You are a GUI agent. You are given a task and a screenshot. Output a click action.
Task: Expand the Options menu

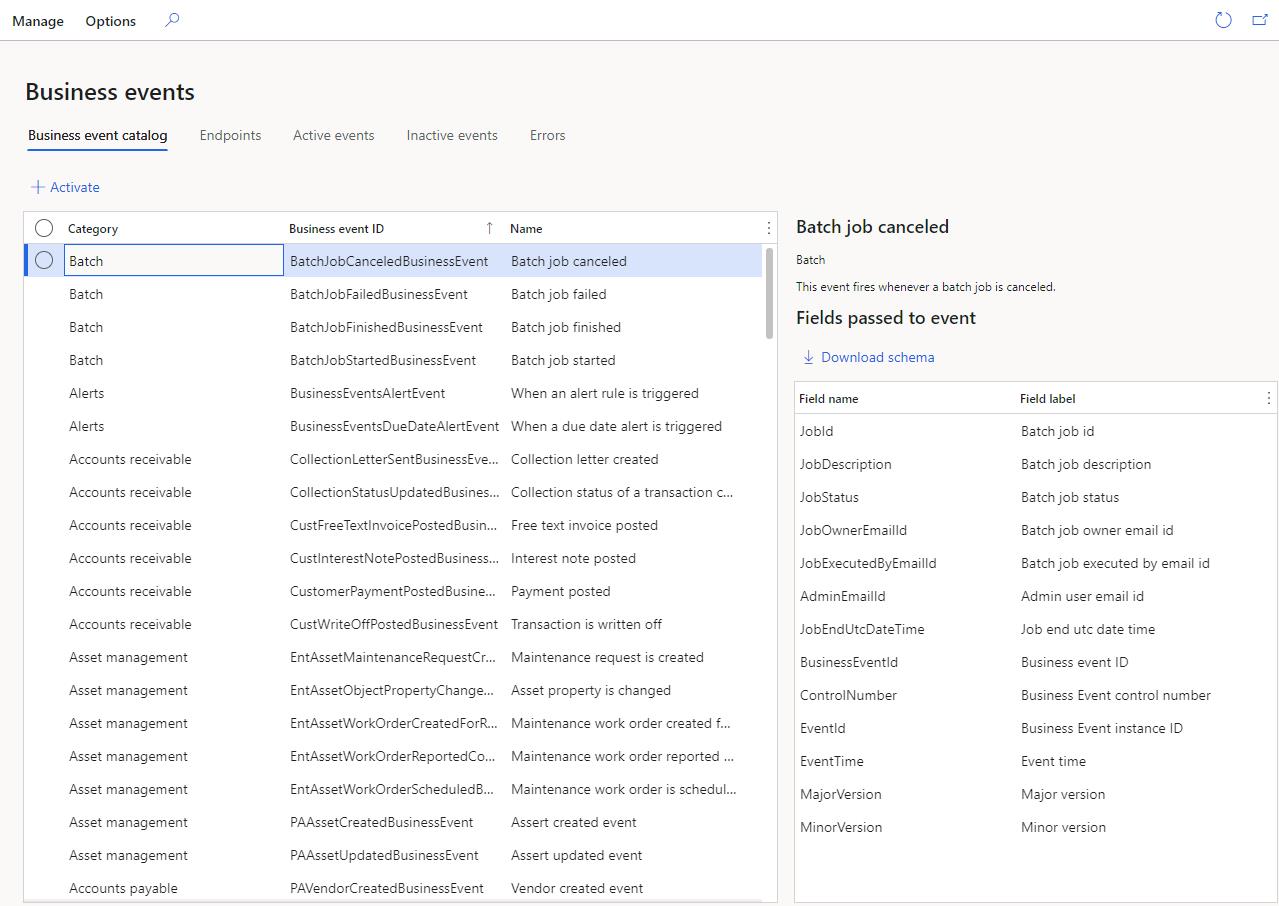pos(110,21)
